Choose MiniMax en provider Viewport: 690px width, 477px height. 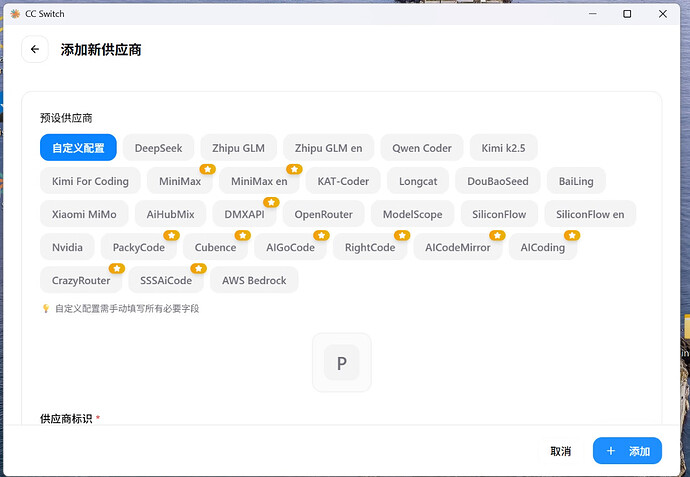(259, 181)
